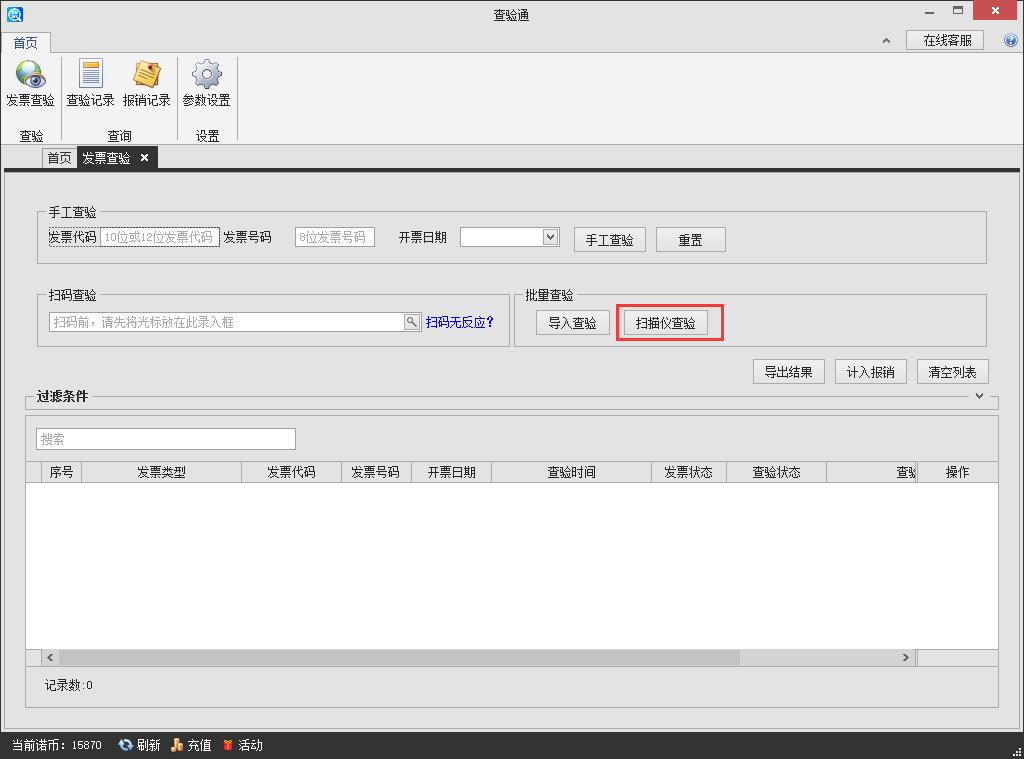Click the search magnifier in scan box
The image size is (1024, 759).
point(411,322)
